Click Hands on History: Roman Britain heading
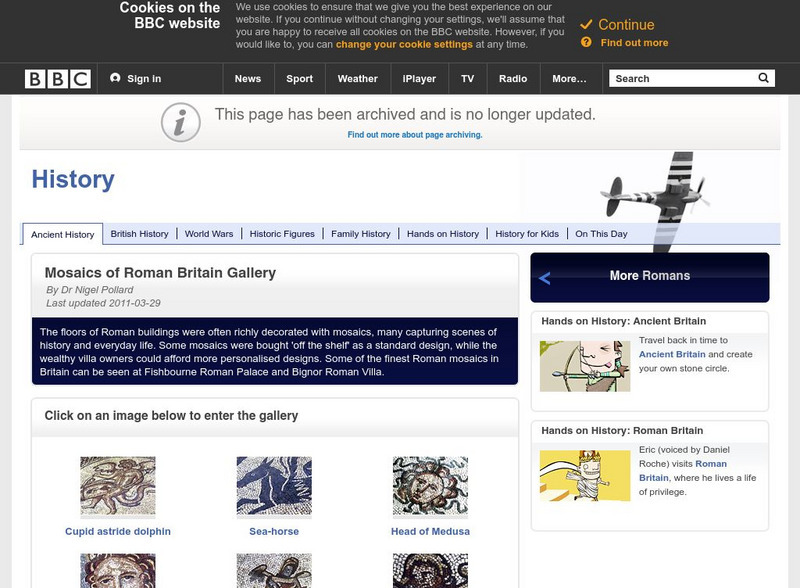This screenshot has height=588, width=800. [x=622, y=430]
